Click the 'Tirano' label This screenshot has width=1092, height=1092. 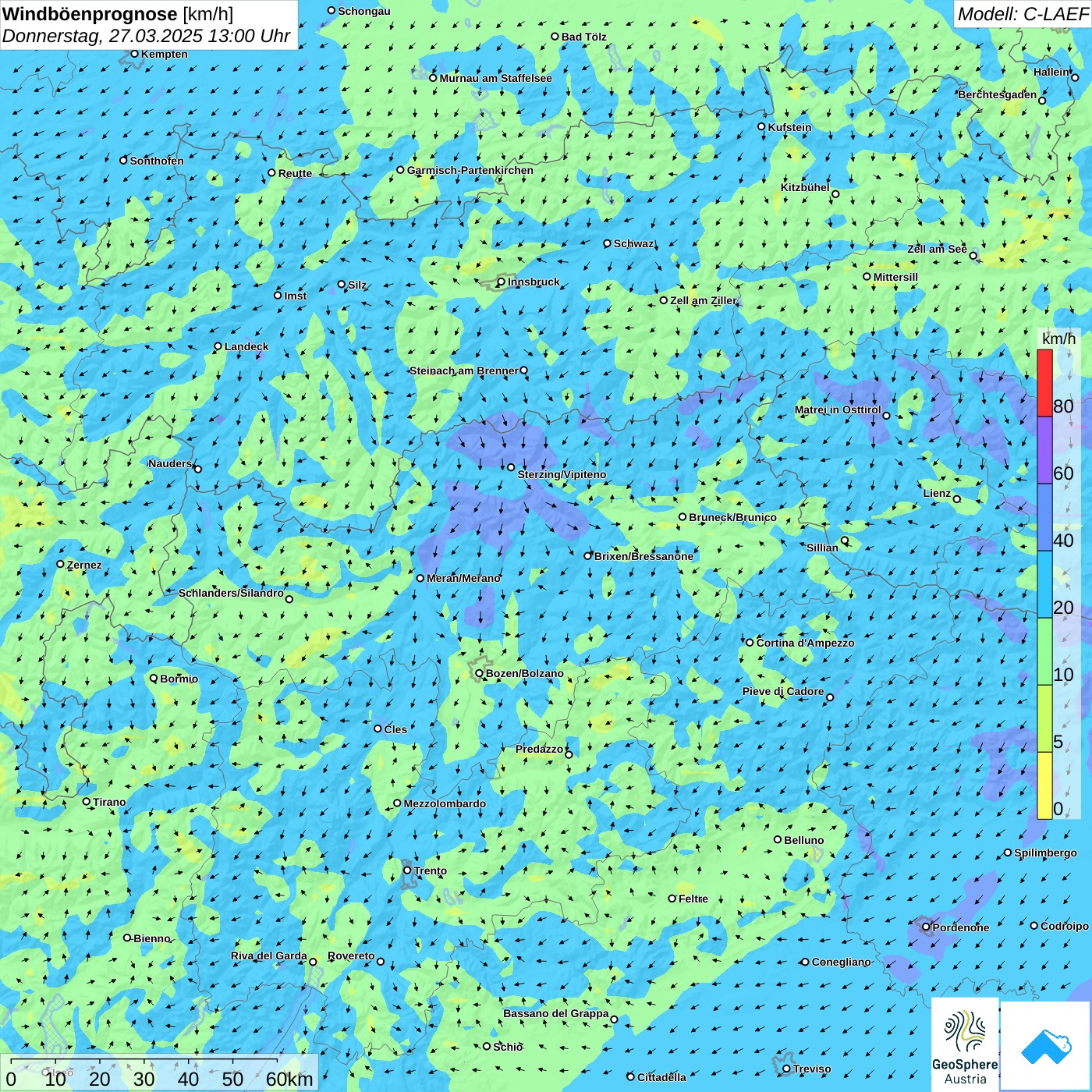tap(109, 802)
